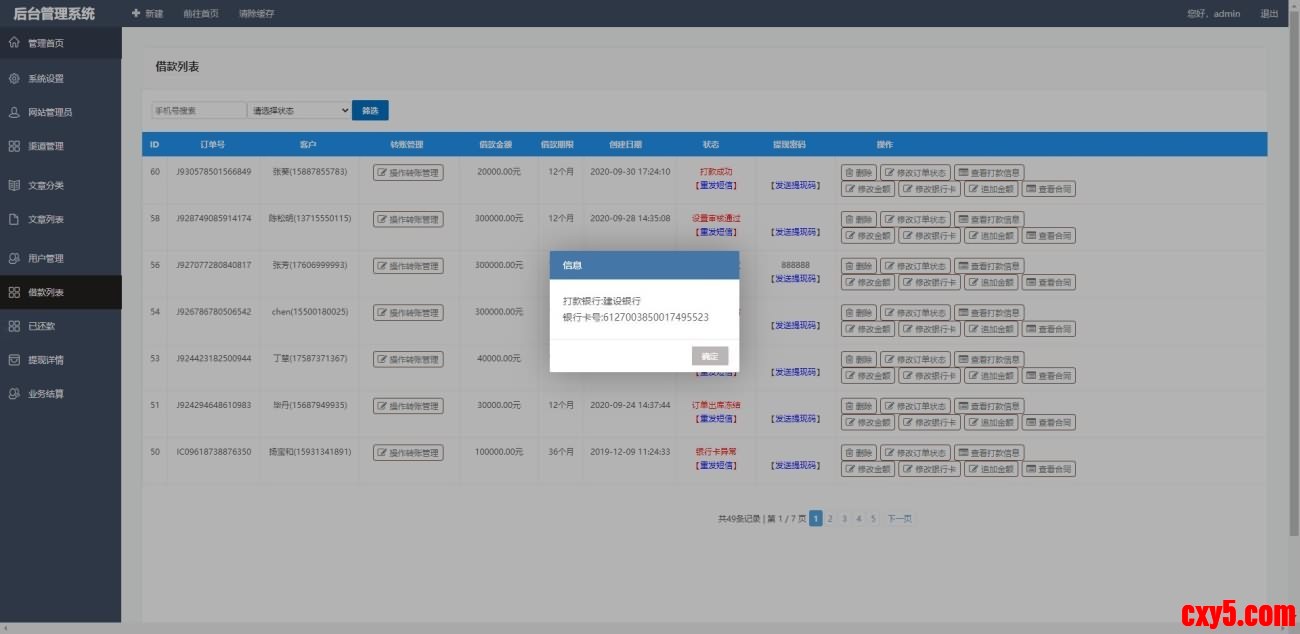
Task: Click 删除 for order ID 60
Action: tap(859, 173)
